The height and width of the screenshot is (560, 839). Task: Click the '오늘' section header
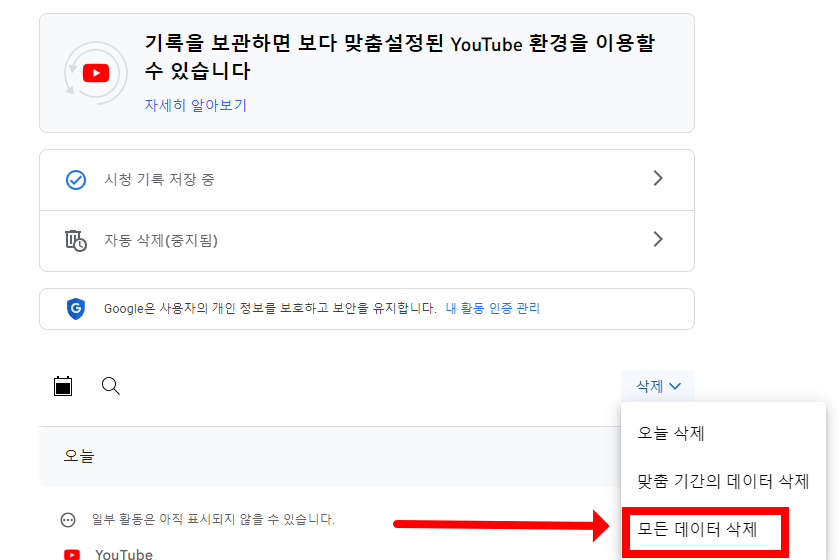click(79, 456)
